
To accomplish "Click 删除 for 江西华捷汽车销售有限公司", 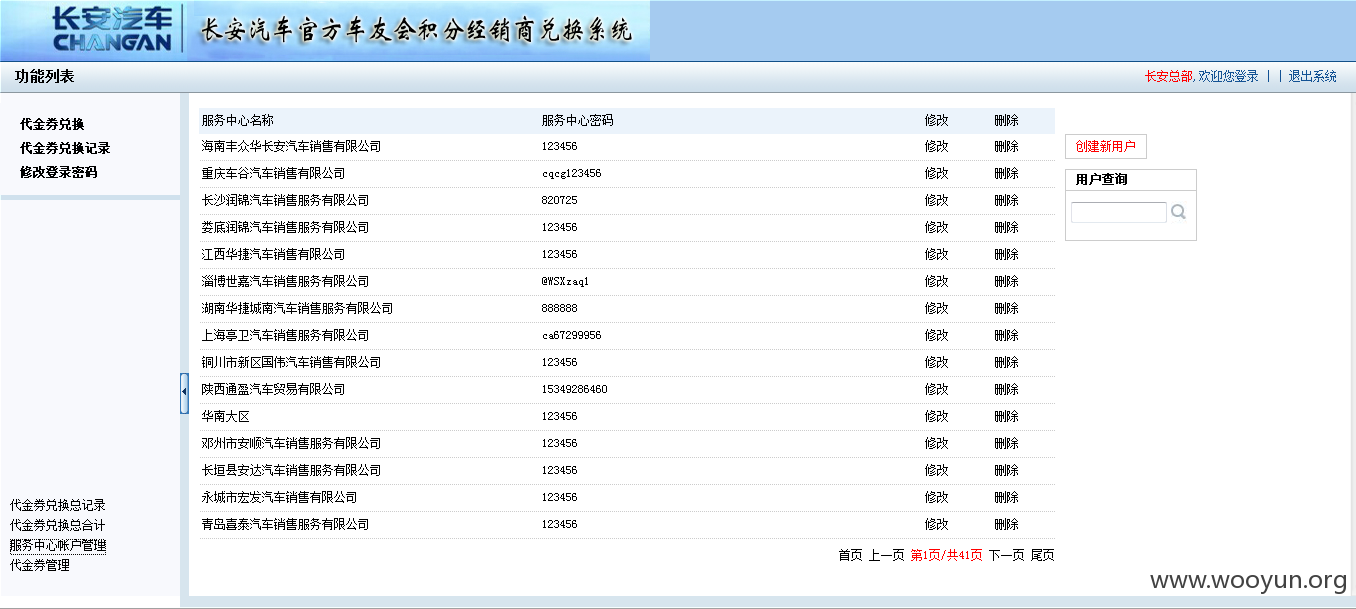I will coord(1006,254).
